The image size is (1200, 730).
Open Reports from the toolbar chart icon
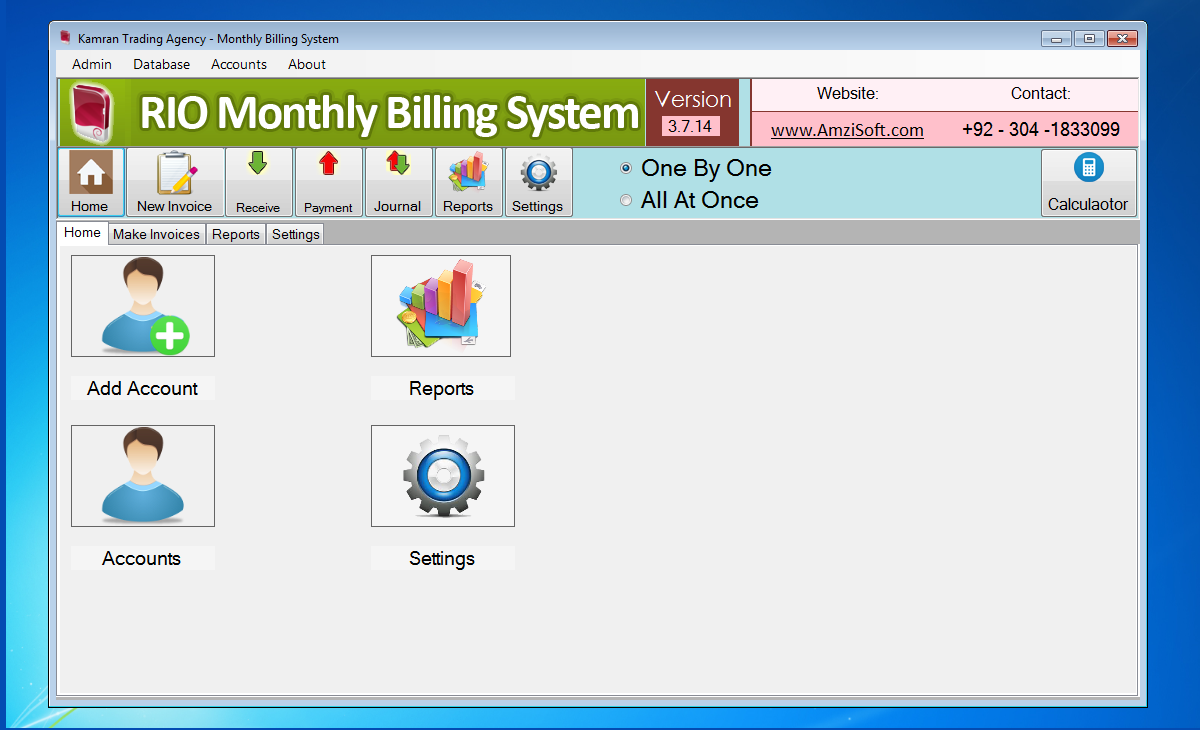(469, 181)
